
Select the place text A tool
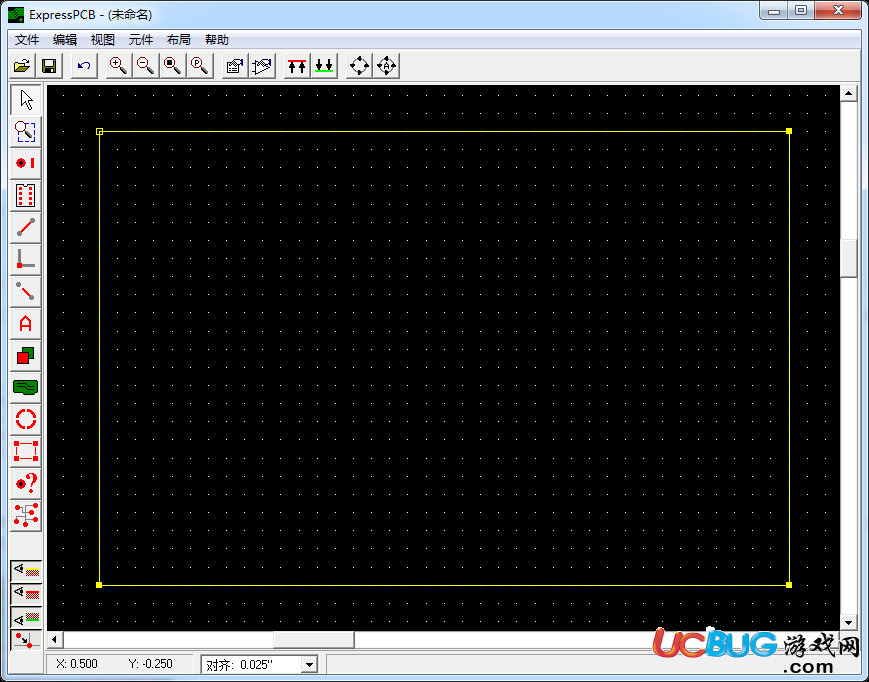[x=25, y=324]
